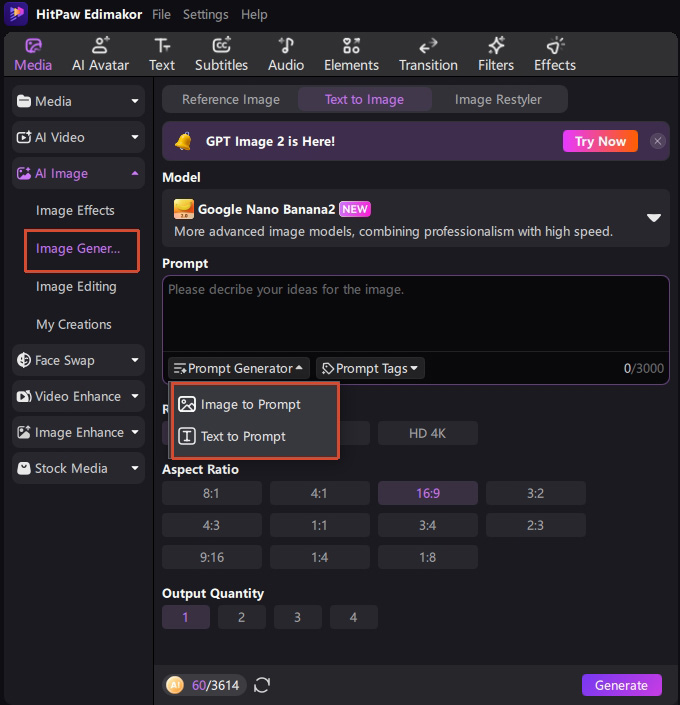Open the Prompt Tags dropdown
This screenshot has width=680, height=705.
pyautogui.click(x=370, y=368)
